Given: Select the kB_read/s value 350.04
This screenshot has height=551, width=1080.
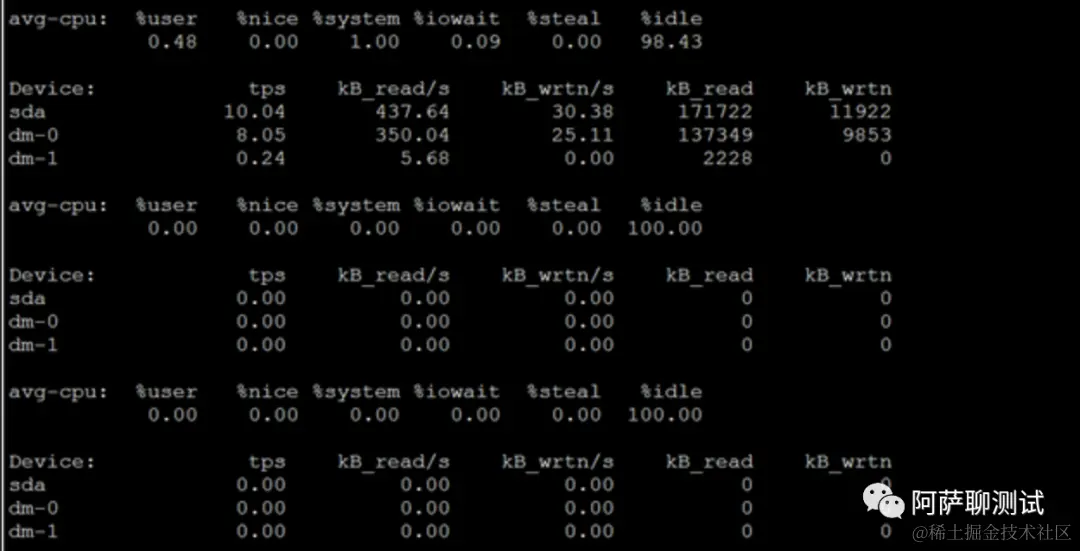Looking at the screenshot, I should 412,135.
